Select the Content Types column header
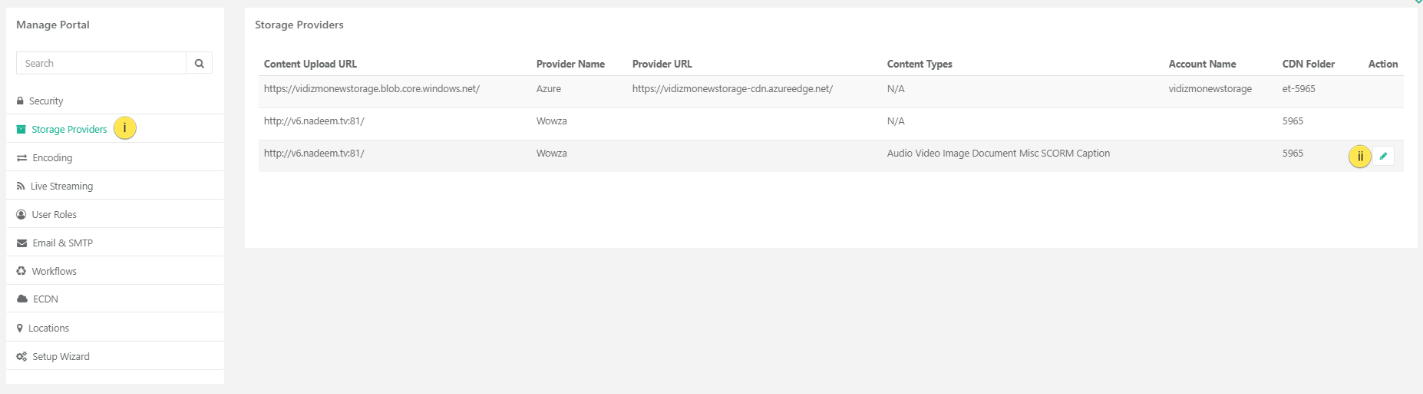This screenshot has height=394, width=1423. 919,64
